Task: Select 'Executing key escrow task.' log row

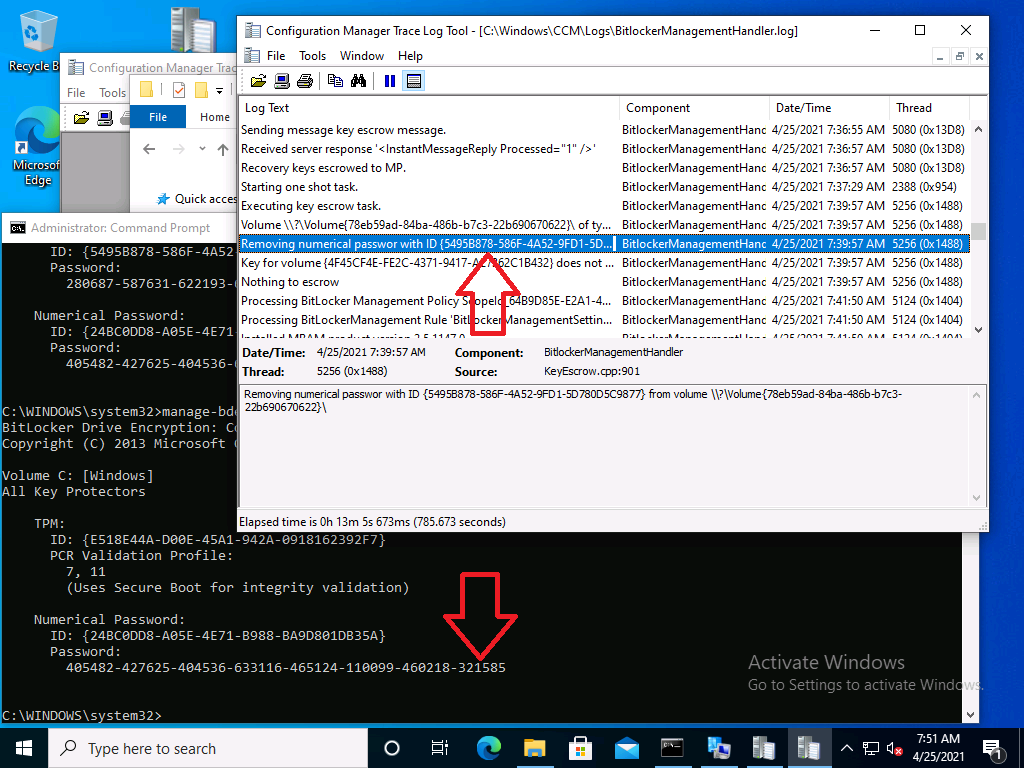Action: click(604, 206)
